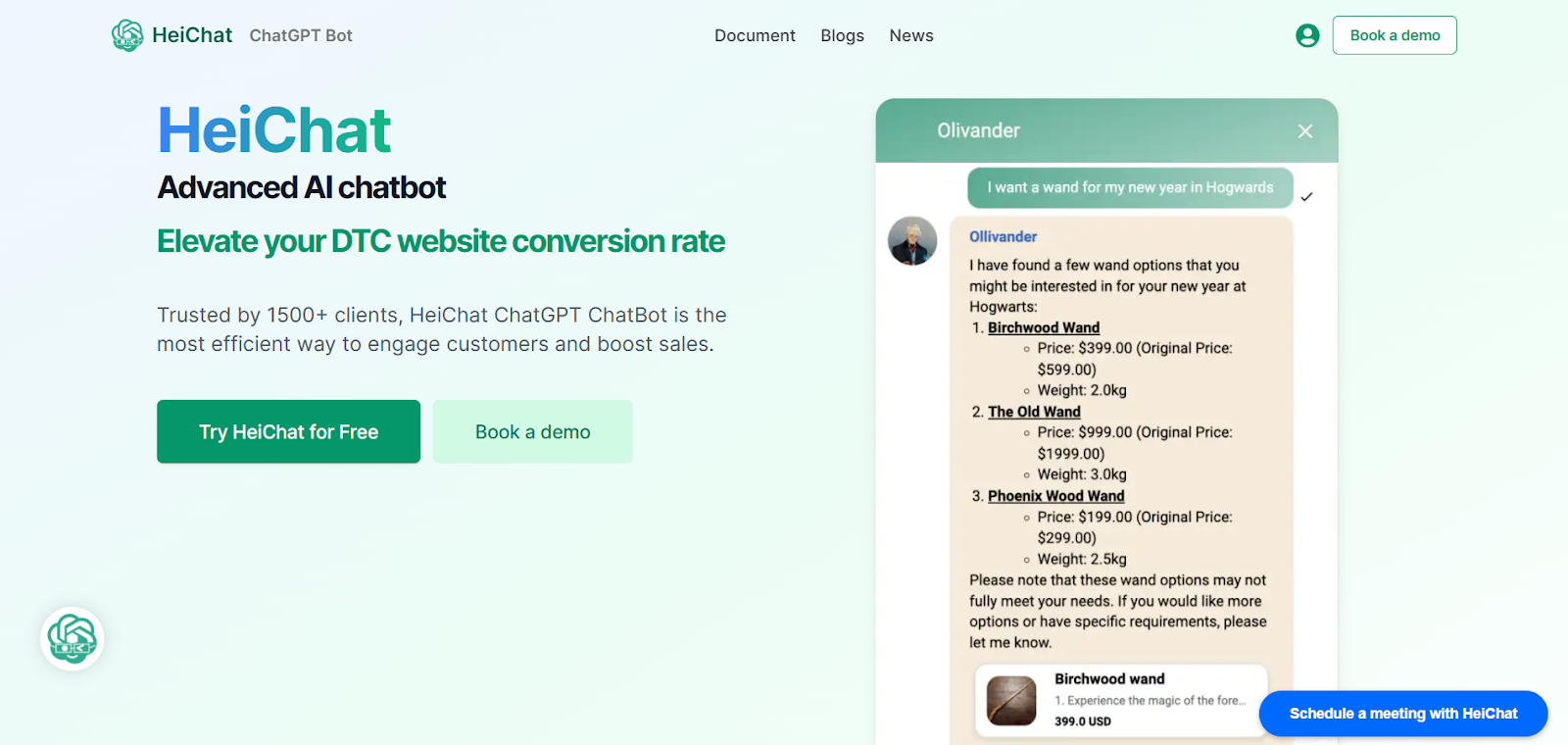Image resolution: width=1568 pixels, height=745 pixels.
Task: Click the Price: $399.00 line
Action: pyautogui.click(x=1135, y=358)
